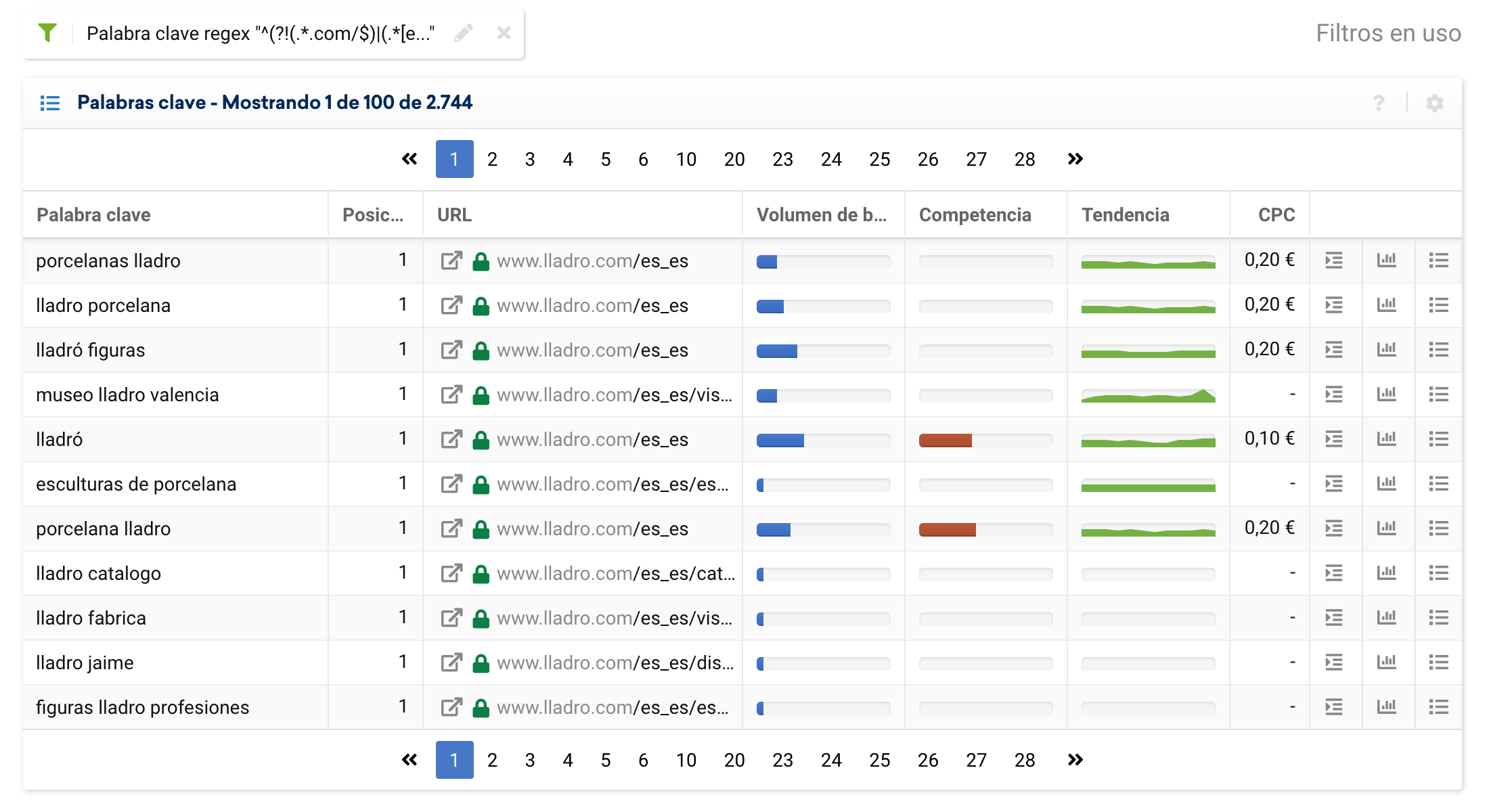Viewport: 1489px width, 812px height.
Task: Show bar chart history for lladro catalogo
Action: [1387, 573]
